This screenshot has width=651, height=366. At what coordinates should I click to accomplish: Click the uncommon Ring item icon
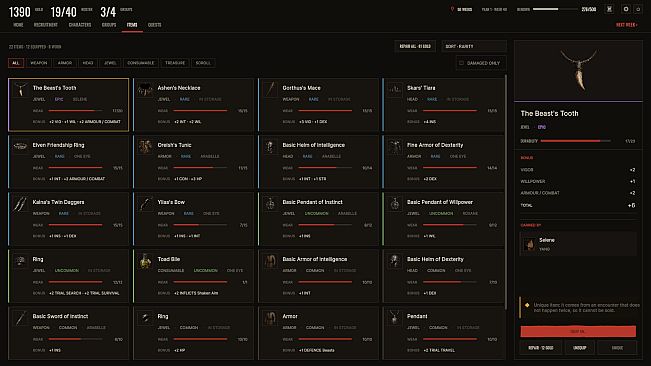(20, 261)
